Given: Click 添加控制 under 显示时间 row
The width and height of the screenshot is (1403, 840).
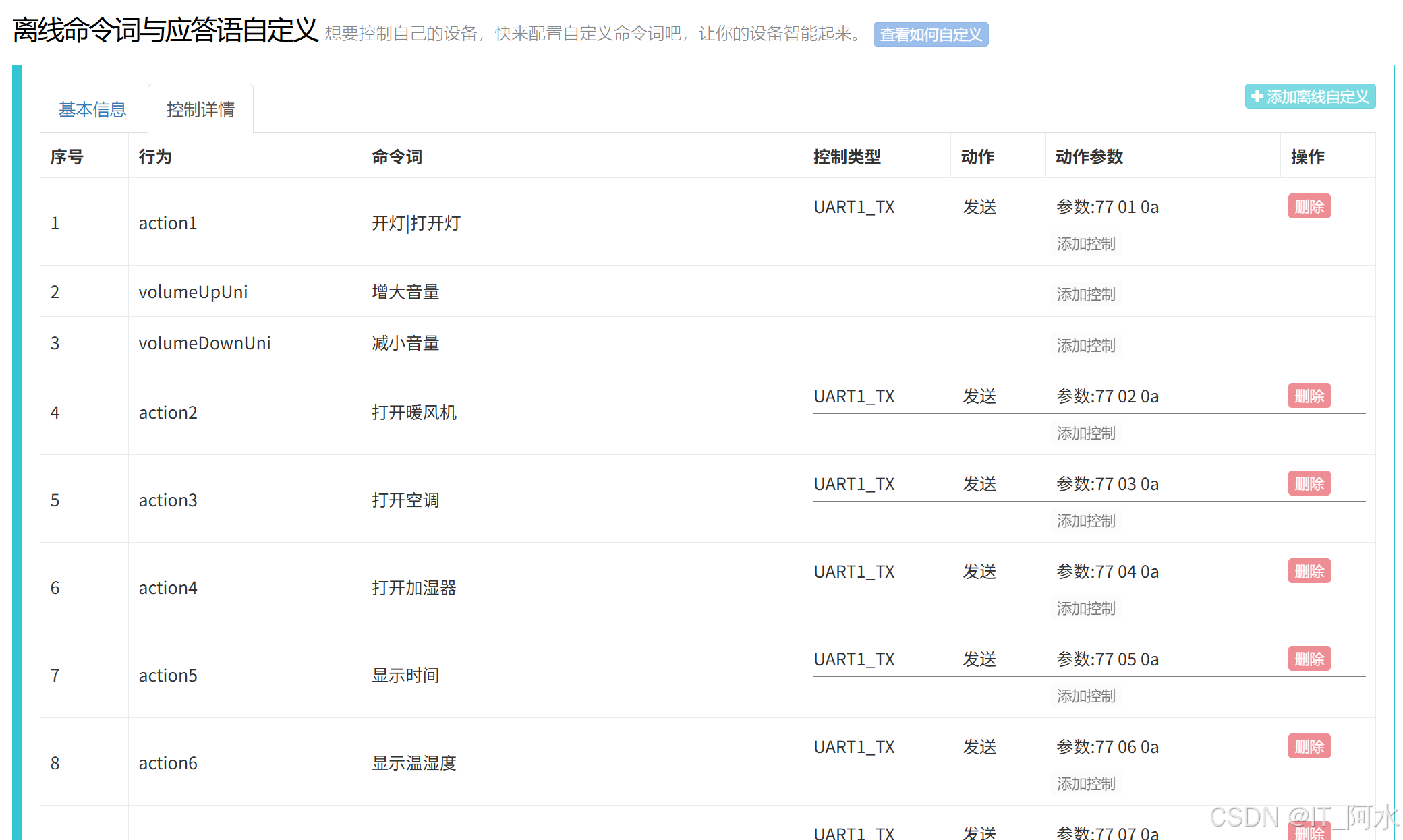Looking at the screenshot, I should [1085, 696].
